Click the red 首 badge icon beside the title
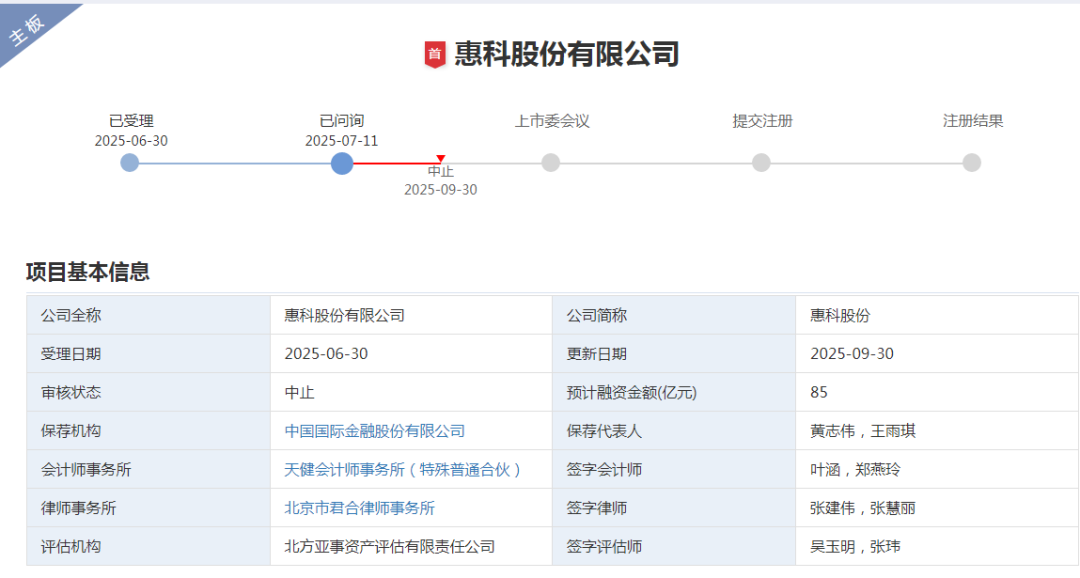1080x578 pixels. click(x=435, y=54)
